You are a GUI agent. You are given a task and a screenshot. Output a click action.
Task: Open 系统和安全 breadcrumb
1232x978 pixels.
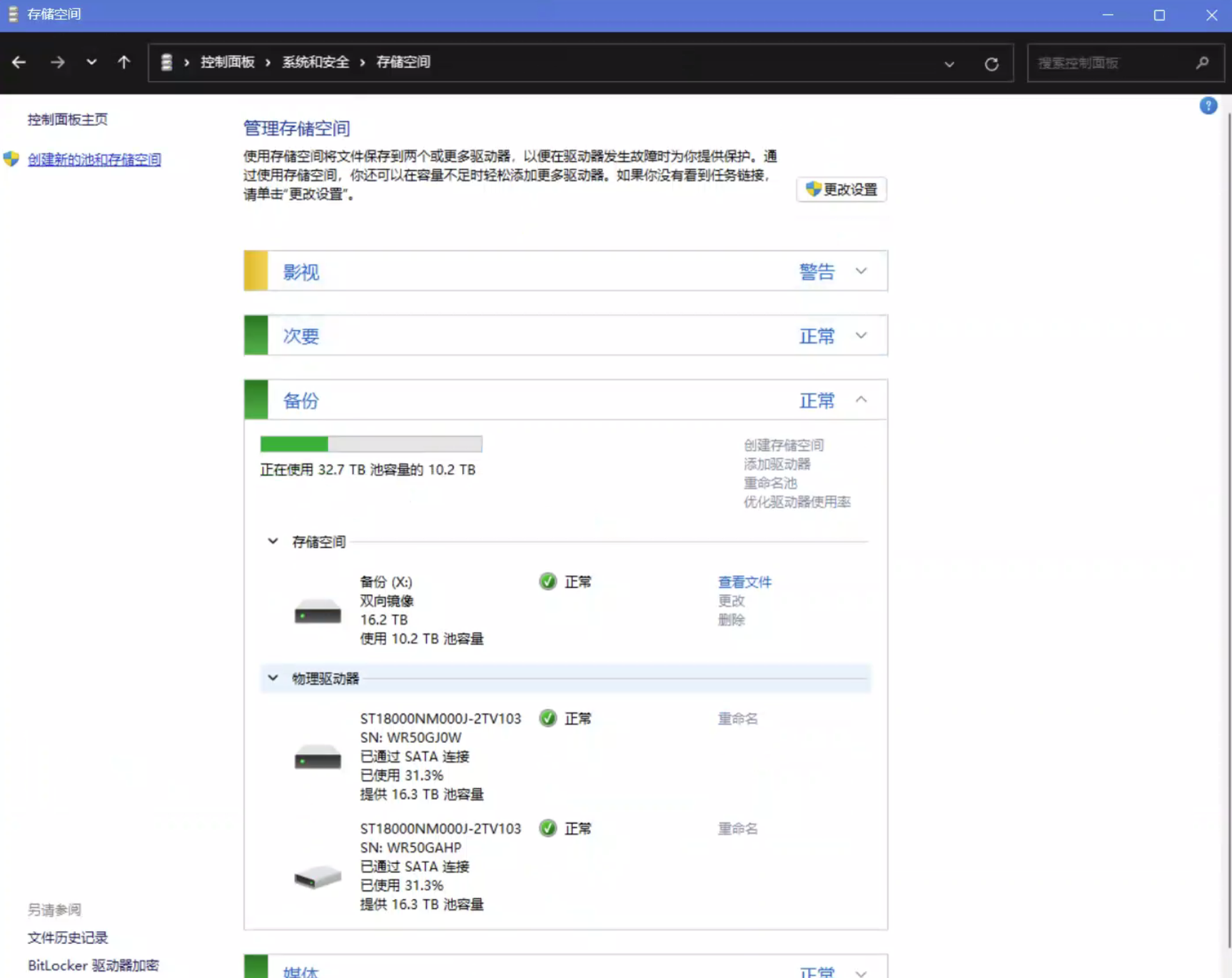315,62
